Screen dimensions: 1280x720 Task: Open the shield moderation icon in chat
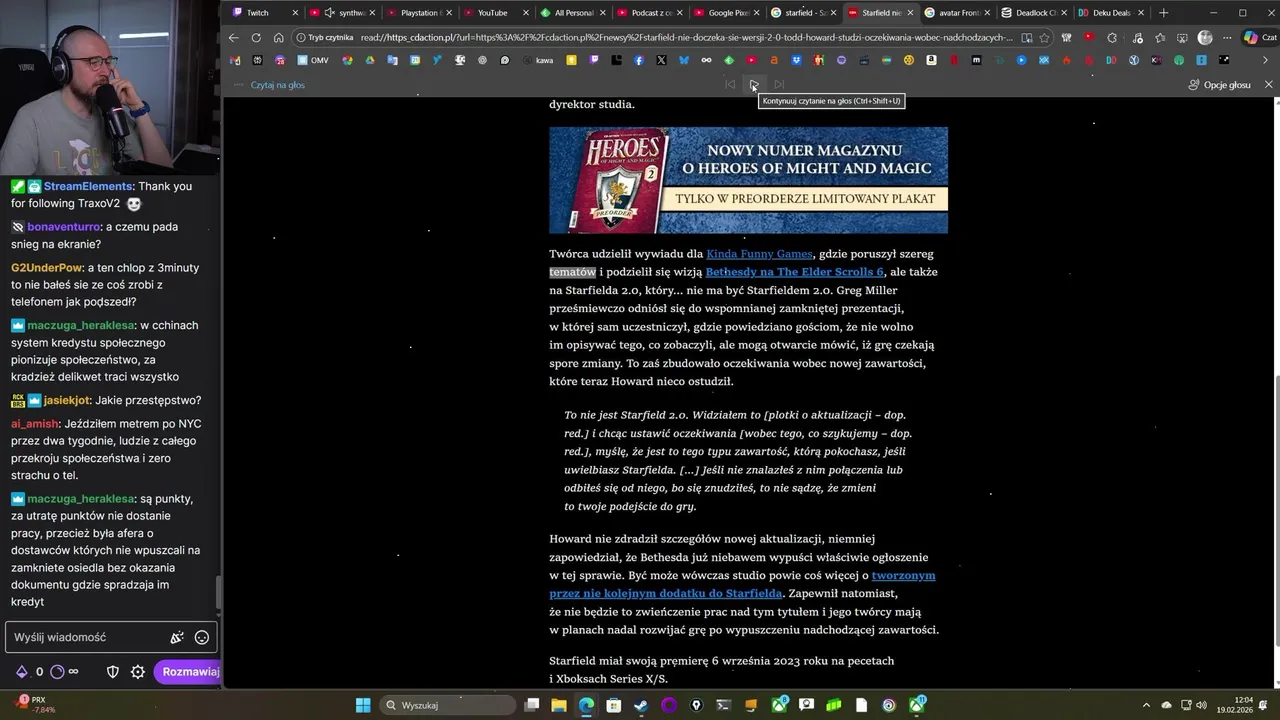pos(113,672)
